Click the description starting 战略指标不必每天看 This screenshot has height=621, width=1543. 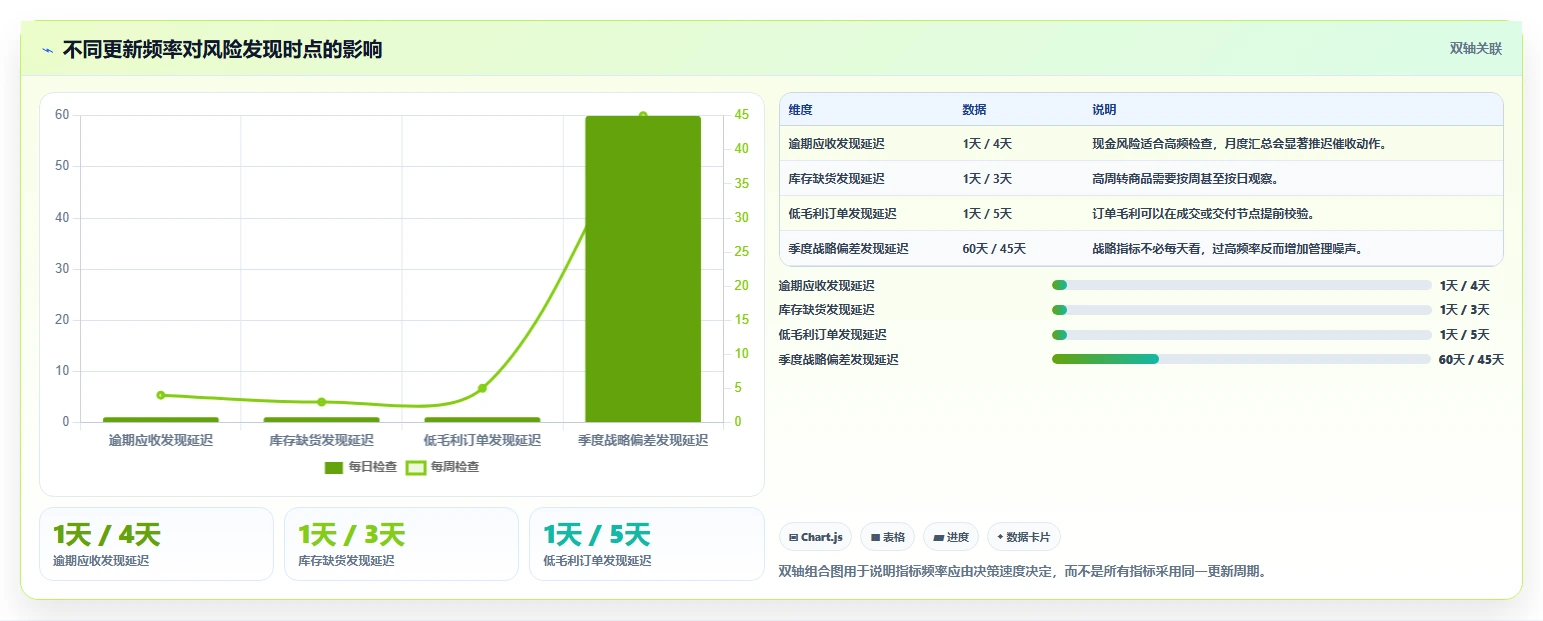[x=1228, y=249]
